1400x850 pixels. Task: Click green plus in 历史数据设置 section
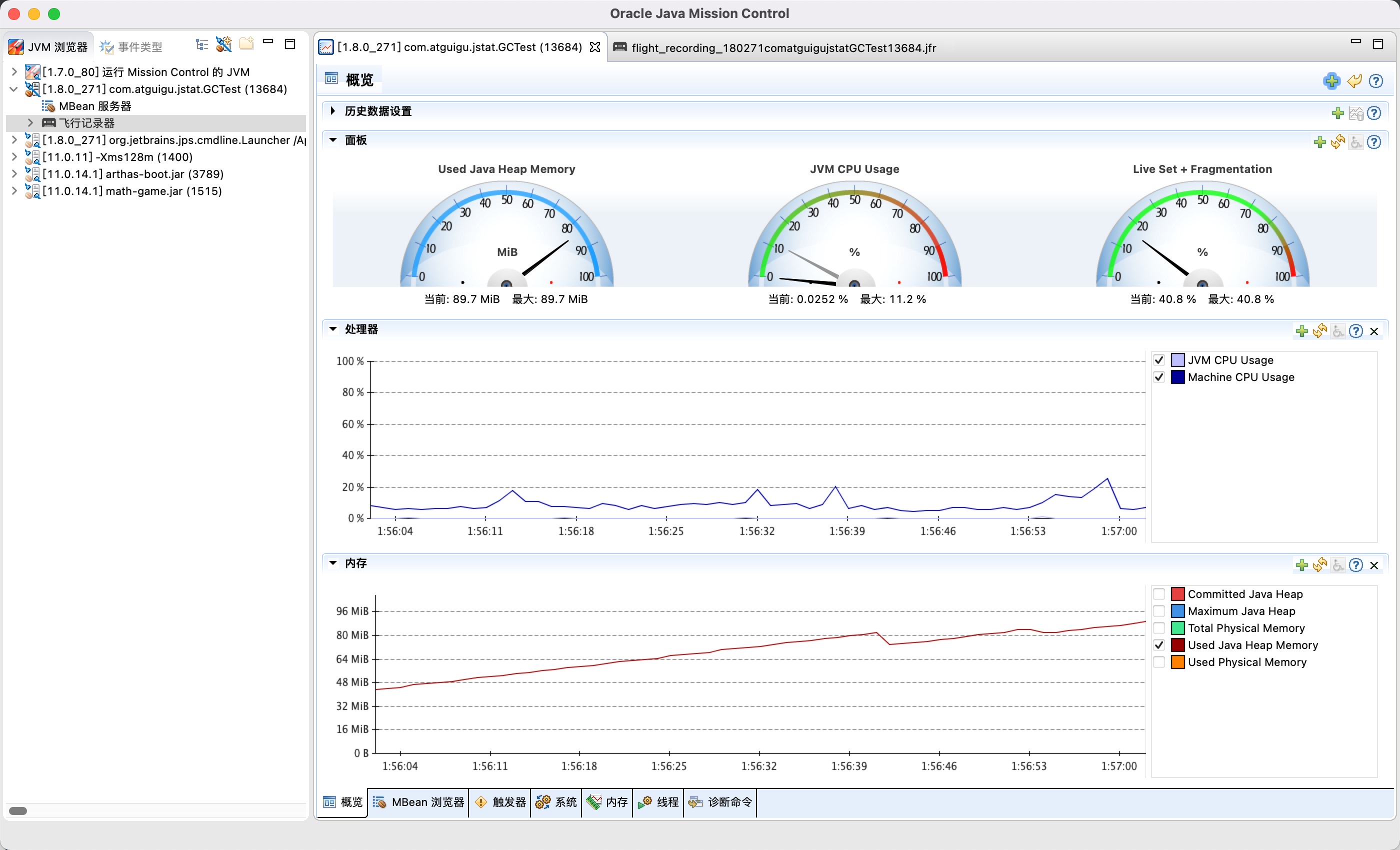[1338, 113]
